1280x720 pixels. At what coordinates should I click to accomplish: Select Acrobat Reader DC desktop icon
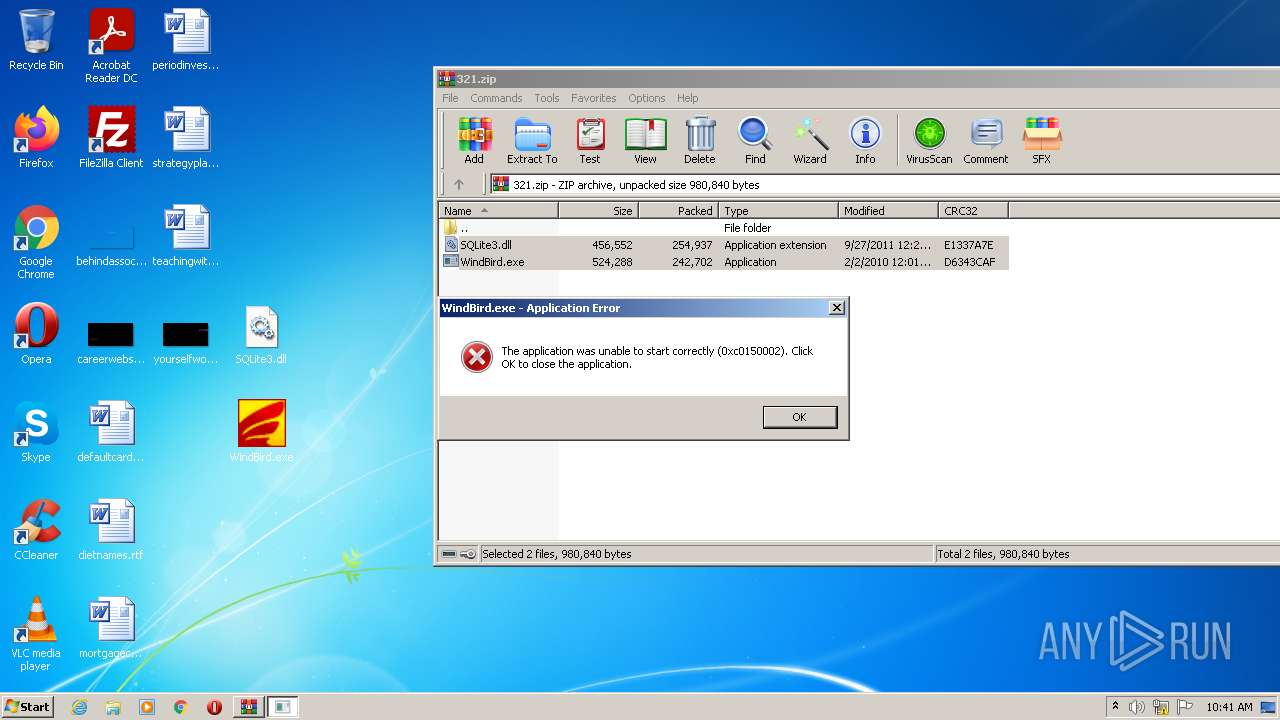111,46
